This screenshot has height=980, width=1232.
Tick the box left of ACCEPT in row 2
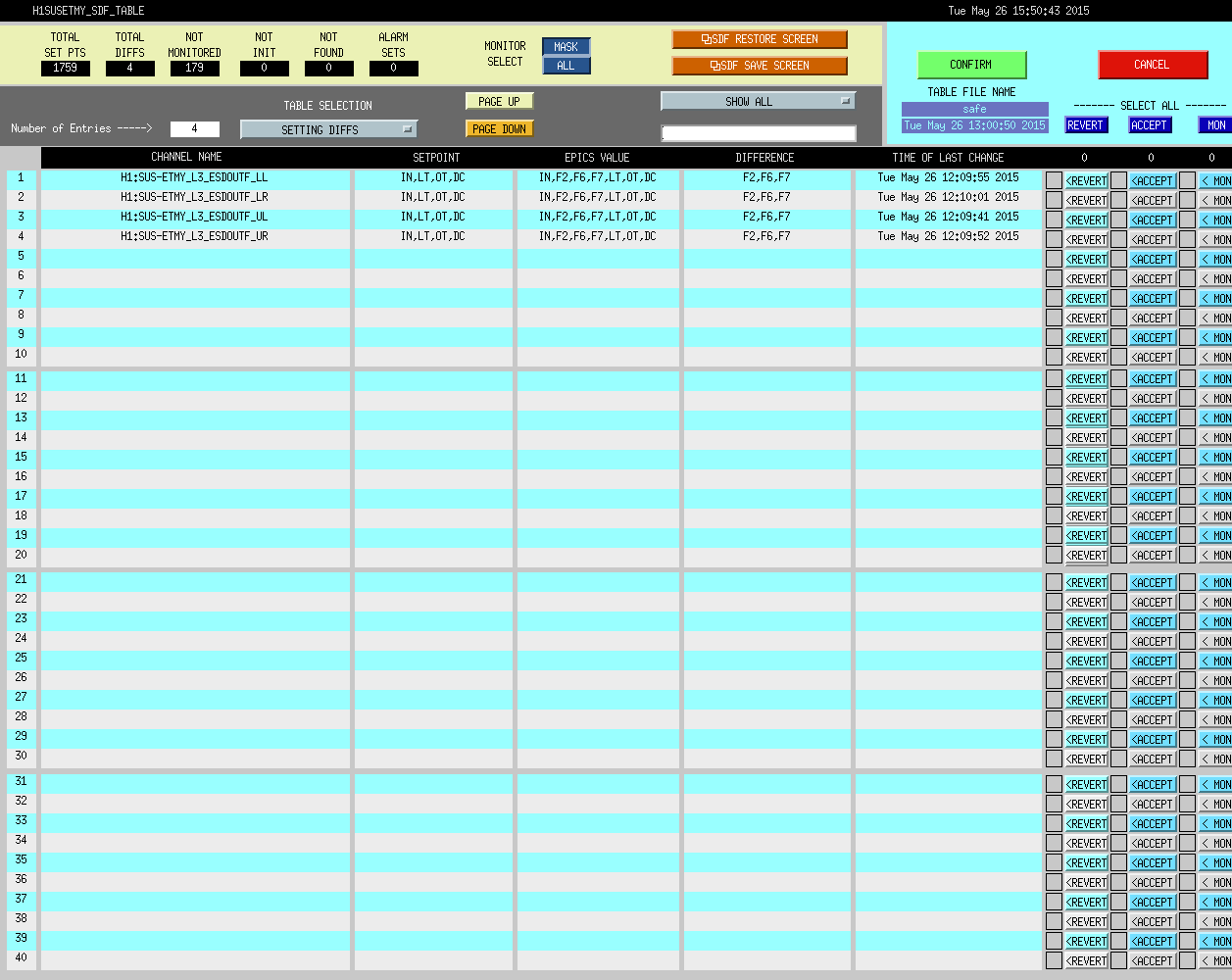(x=1118, y=200)
